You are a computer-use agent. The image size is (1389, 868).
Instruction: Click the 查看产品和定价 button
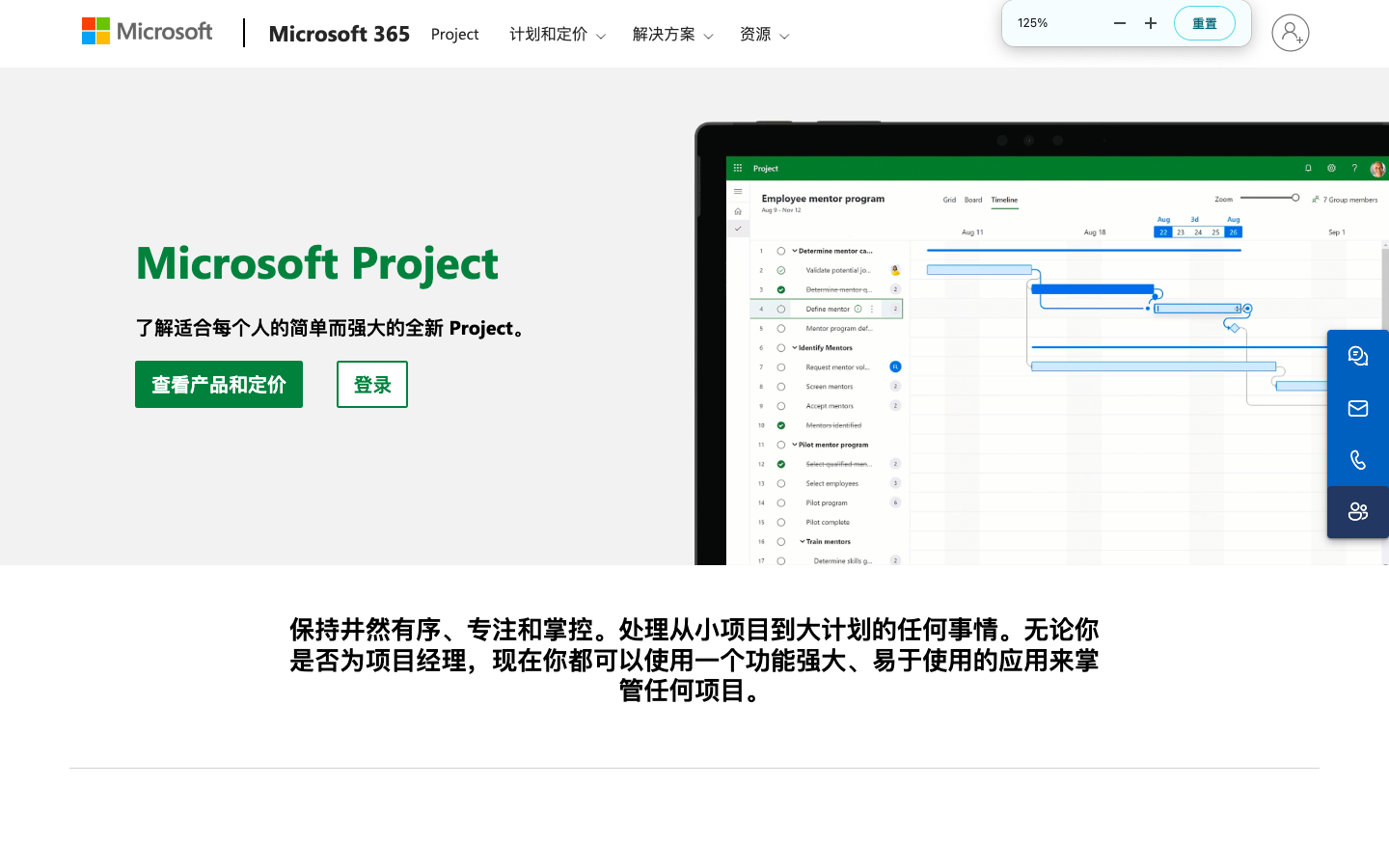(218, 384)
